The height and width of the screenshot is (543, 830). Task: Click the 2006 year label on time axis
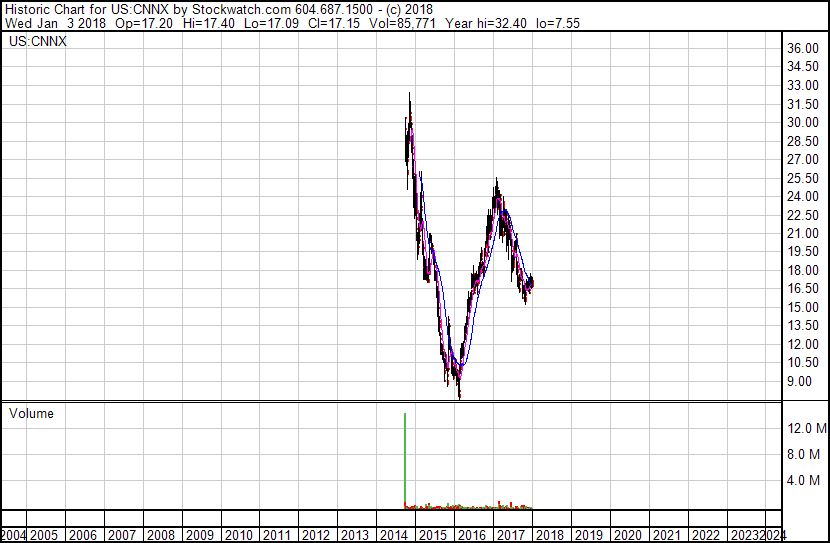(84, 535)
